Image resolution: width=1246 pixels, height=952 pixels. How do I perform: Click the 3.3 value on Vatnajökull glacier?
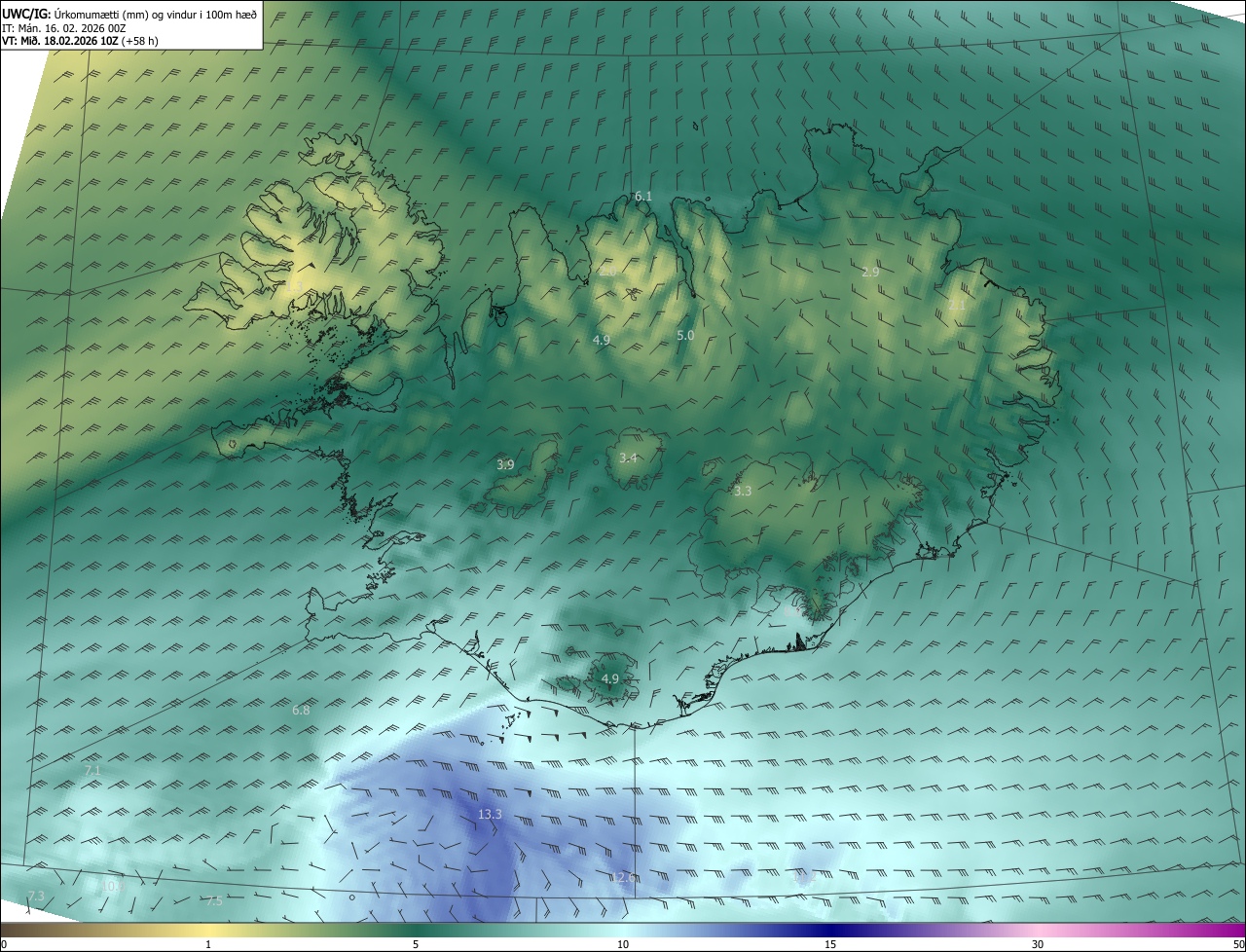pyautogui.click(x=743, y=492)
